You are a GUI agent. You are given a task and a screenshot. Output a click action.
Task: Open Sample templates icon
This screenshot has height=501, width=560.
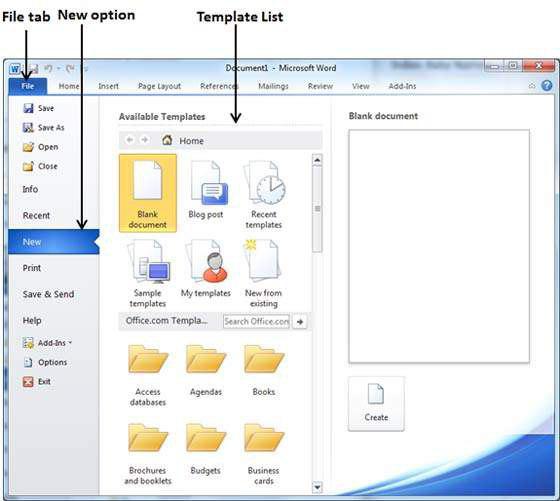click(x=148, y=273)
